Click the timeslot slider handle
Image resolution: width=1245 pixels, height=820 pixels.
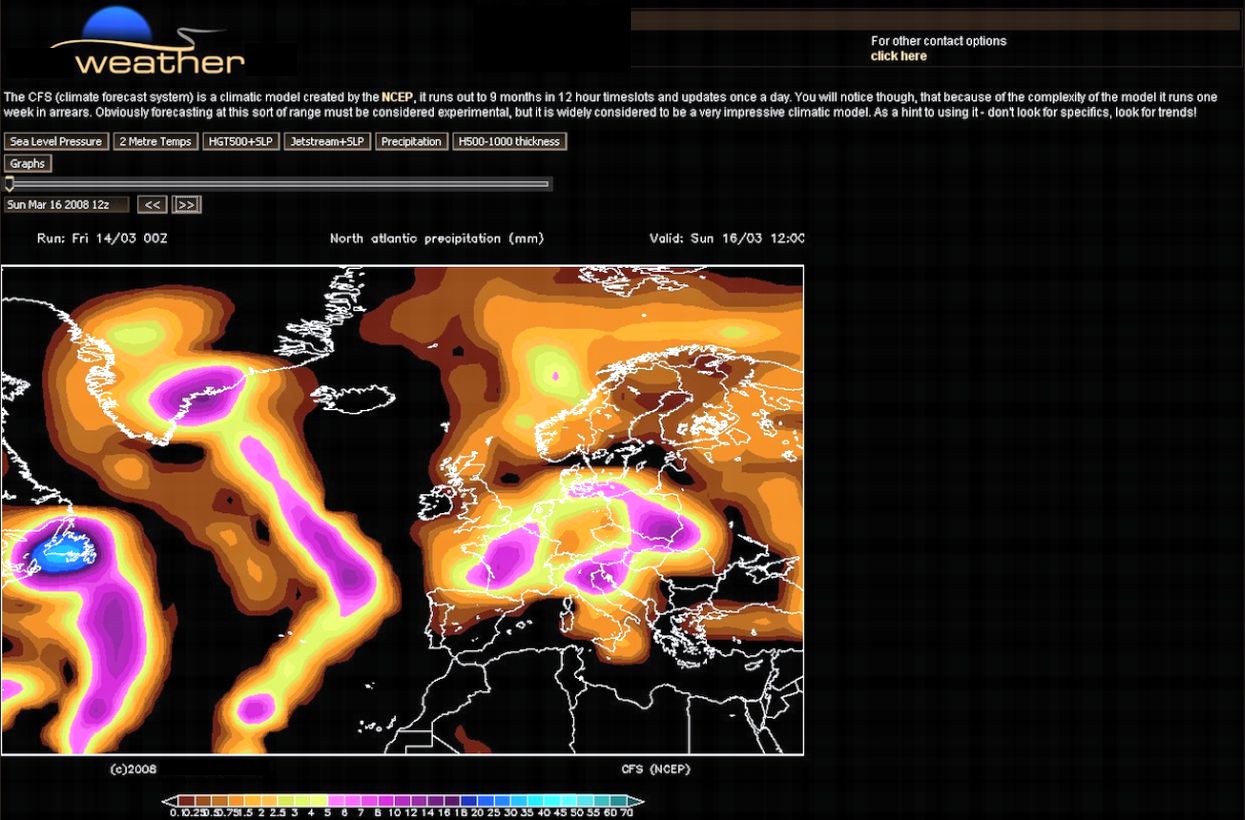point(10,184)
